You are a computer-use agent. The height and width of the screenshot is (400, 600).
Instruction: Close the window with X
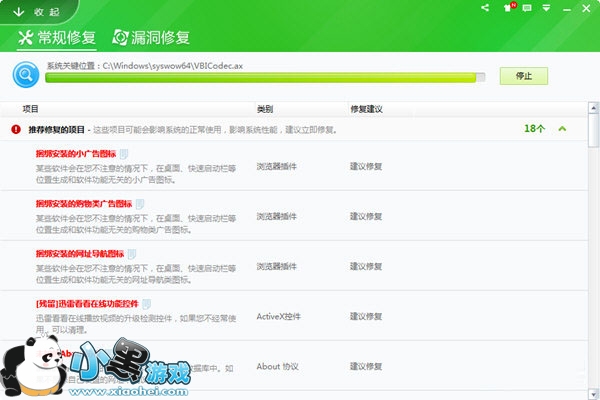click(x=586, y=8)
